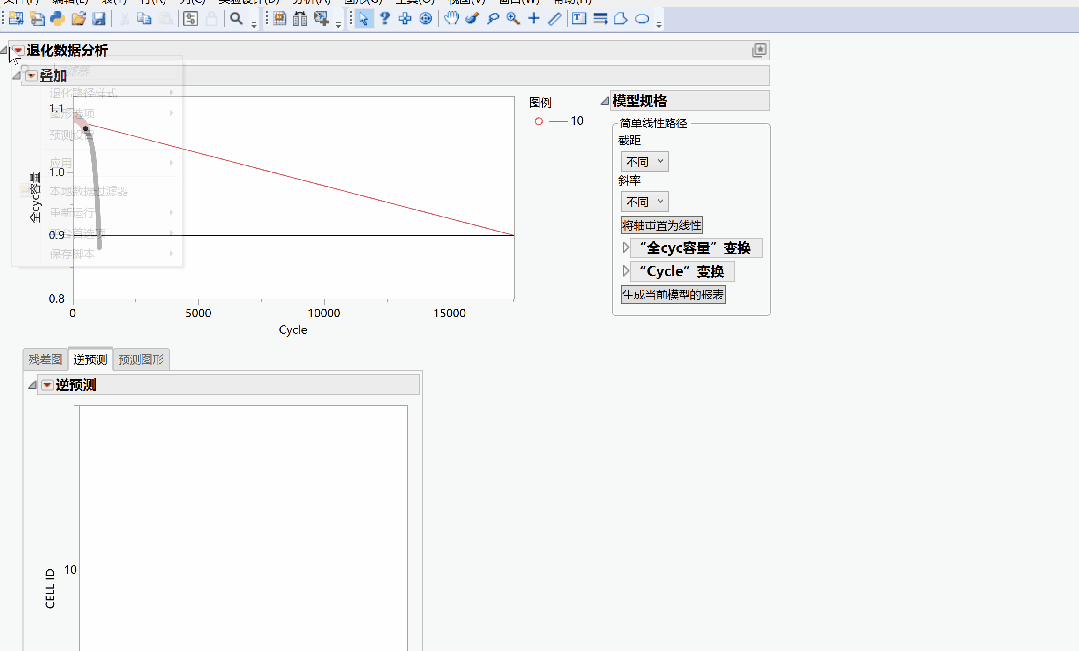Viewport: 1079px width, 651px height.
Task: Select the Magnifier zoom tool
Action: click(x=513, y=19)
